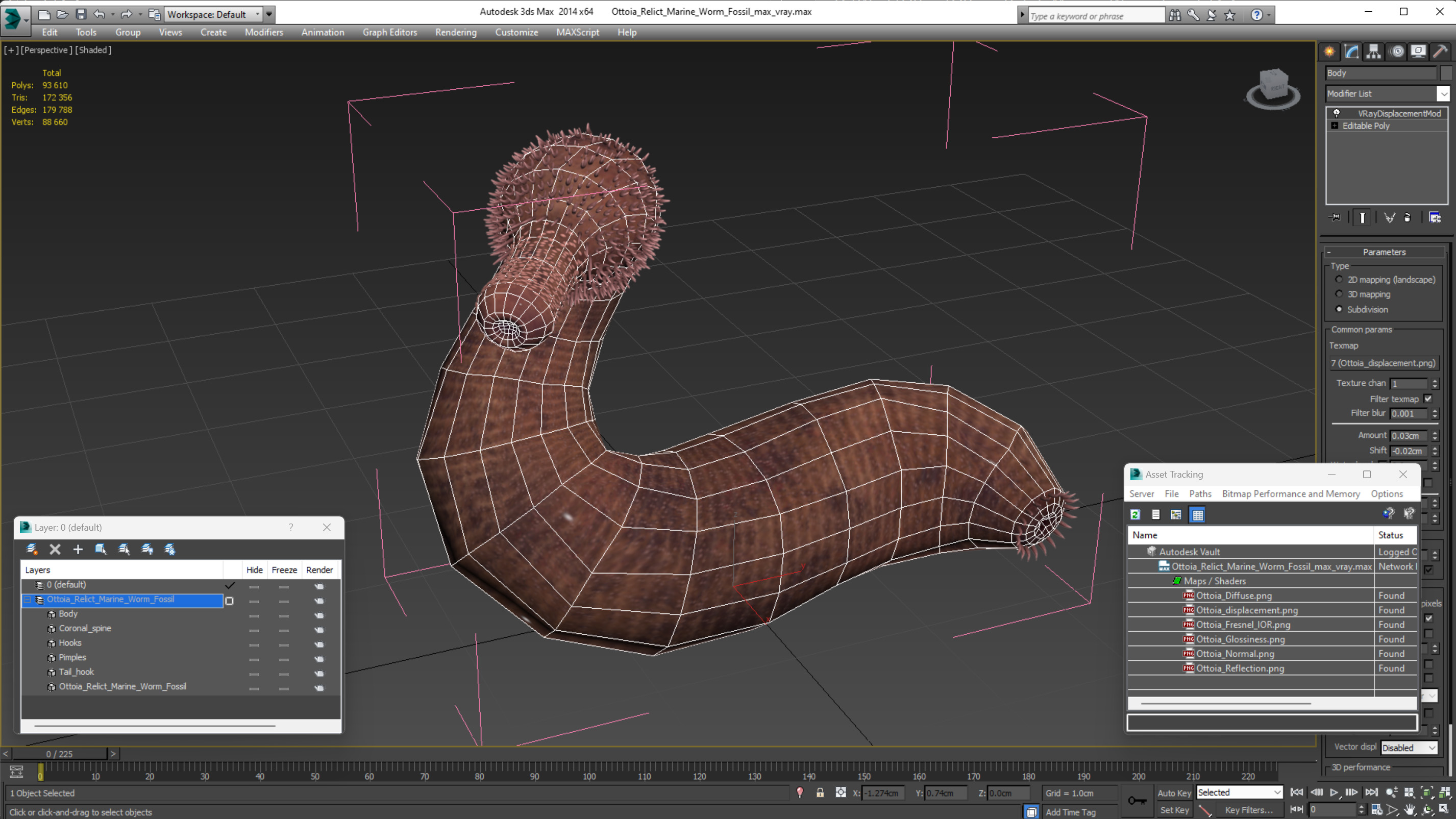The image size is (1456, 819).
Task: Open the Workspace: Default dropdown
Action: (214, 14)
